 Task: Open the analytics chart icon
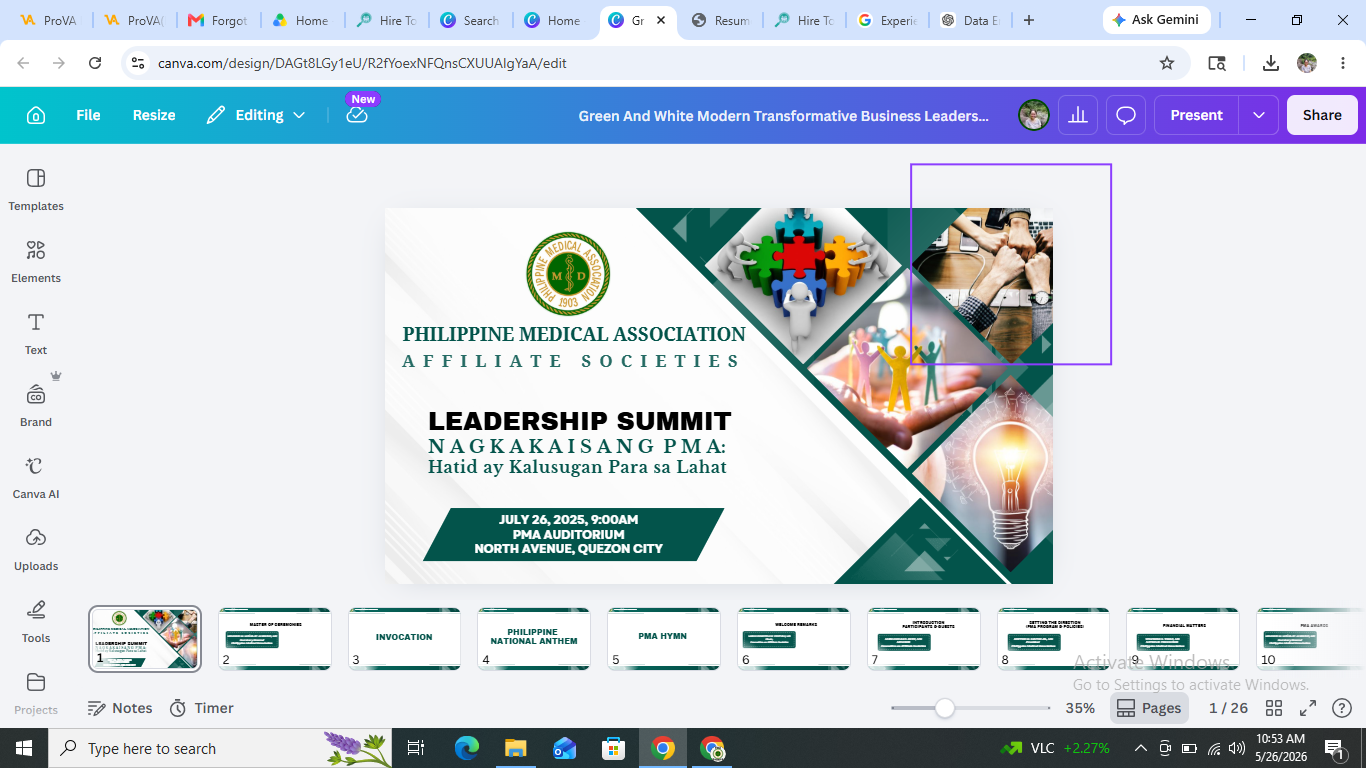(x=1078, y=115)
